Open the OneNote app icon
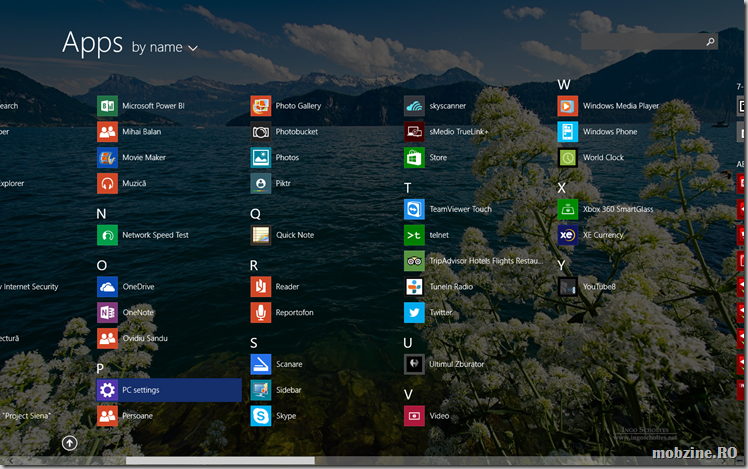The height and width of the screenshot is (469, 748). [107, 313]
